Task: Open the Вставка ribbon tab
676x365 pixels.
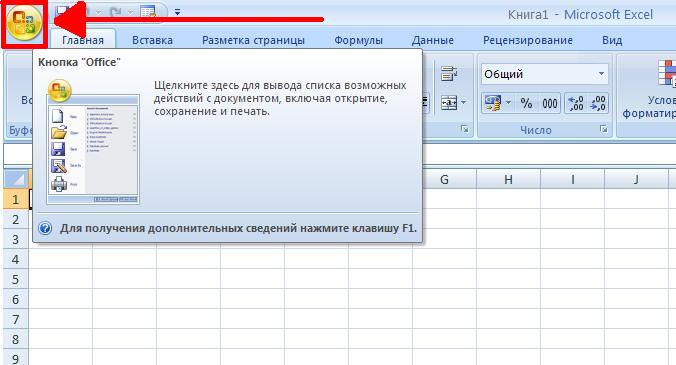Action: [152, 40]
